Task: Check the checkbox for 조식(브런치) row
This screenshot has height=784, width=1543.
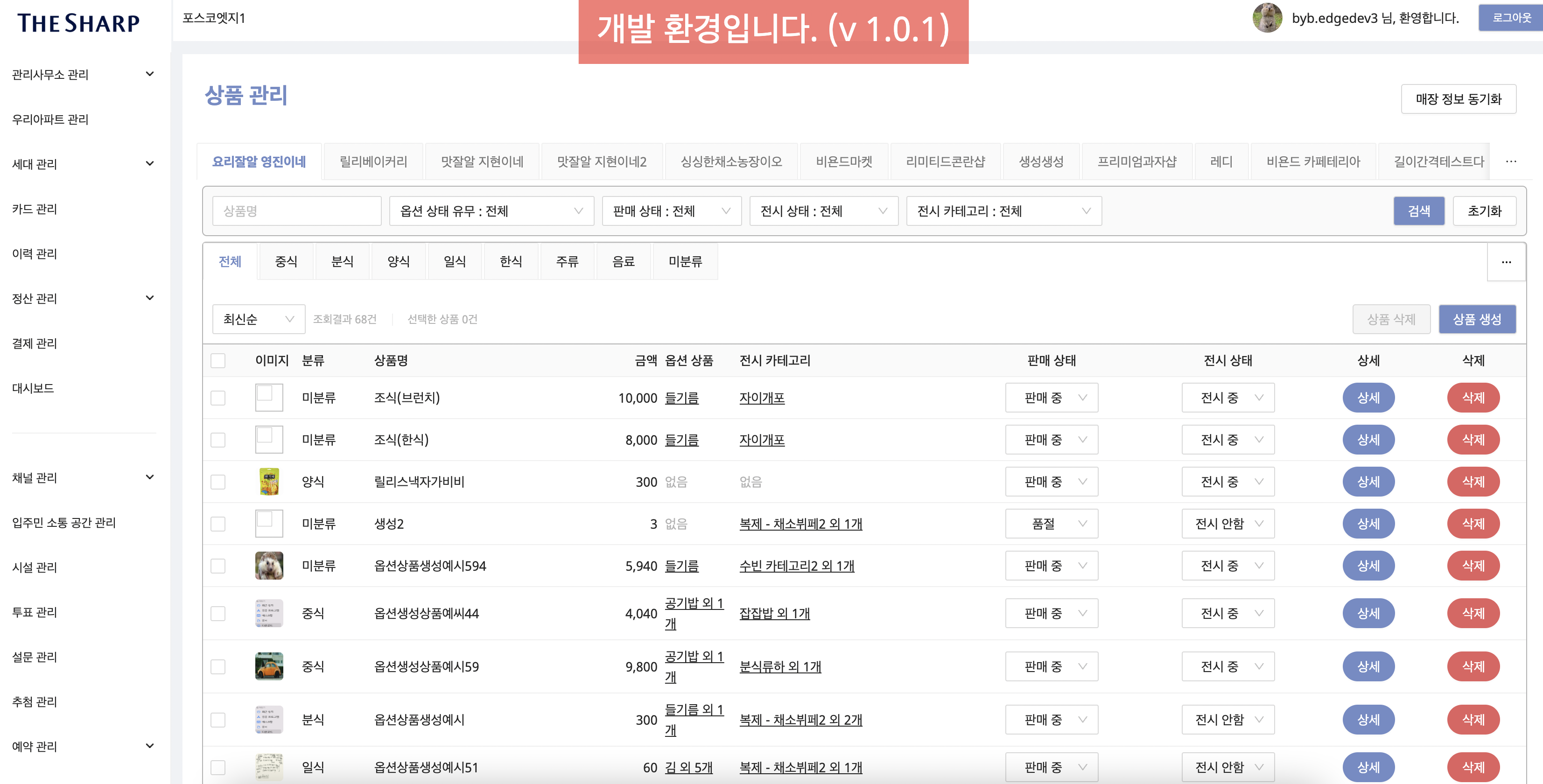Action: [218, 397]
